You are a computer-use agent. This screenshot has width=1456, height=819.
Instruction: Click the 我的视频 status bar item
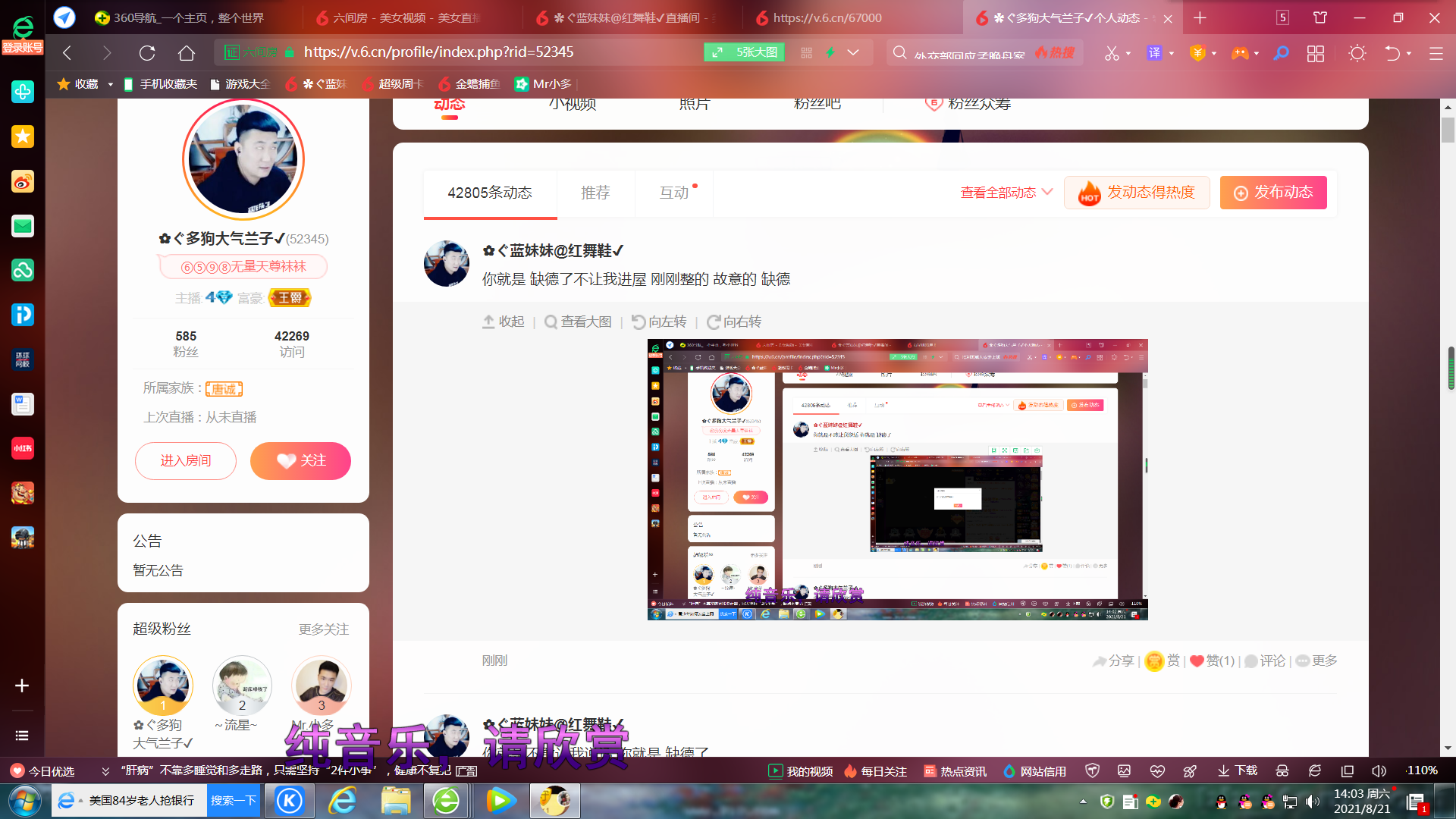coord(801,770)
